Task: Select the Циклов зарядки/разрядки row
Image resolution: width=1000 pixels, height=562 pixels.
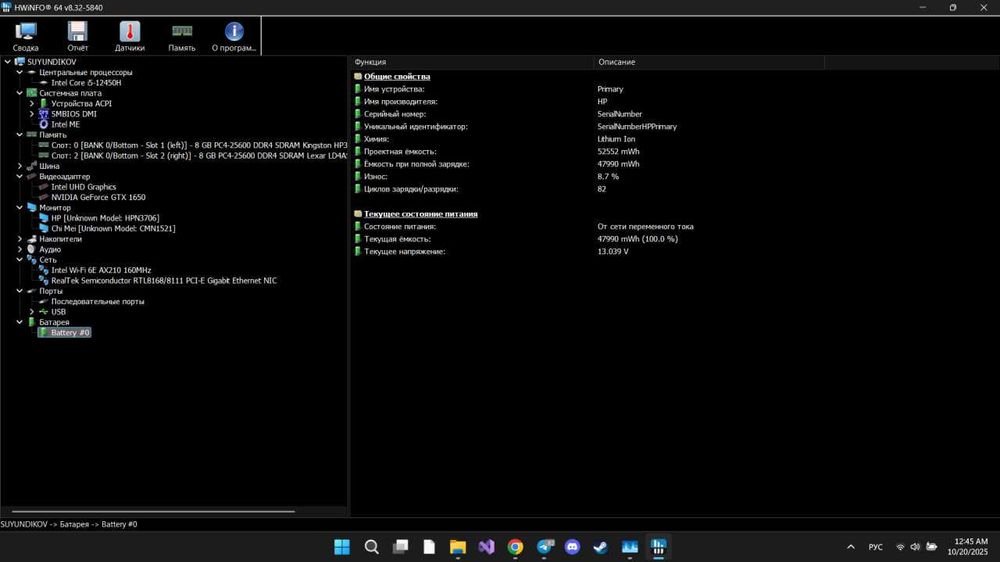Action: [x=675, y=189]
